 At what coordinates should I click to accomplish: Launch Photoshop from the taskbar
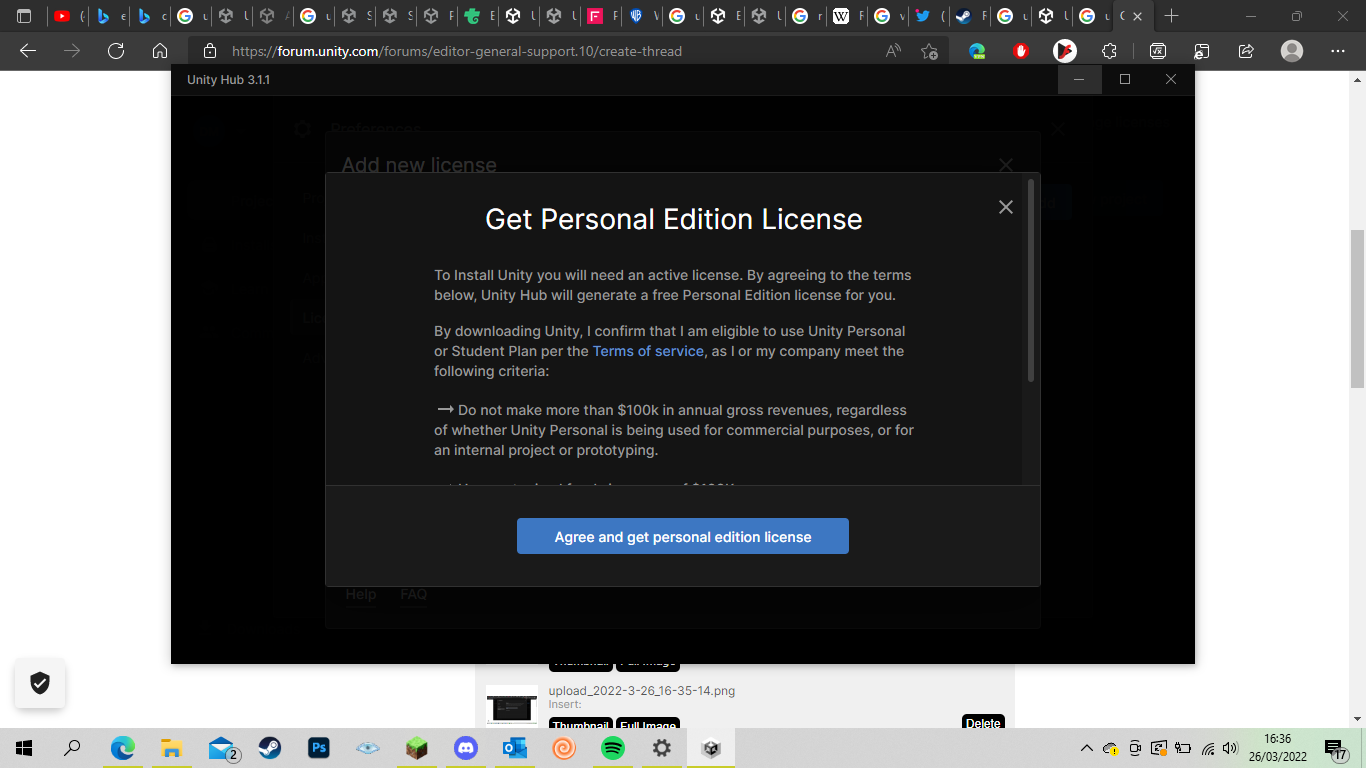pos(319,748)
